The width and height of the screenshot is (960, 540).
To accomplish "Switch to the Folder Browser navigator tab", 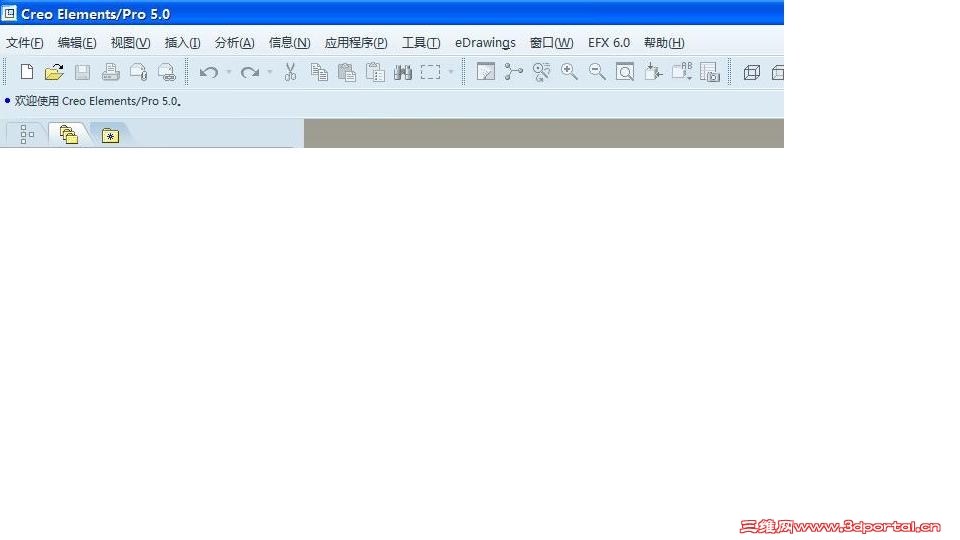I will (69, 135).
